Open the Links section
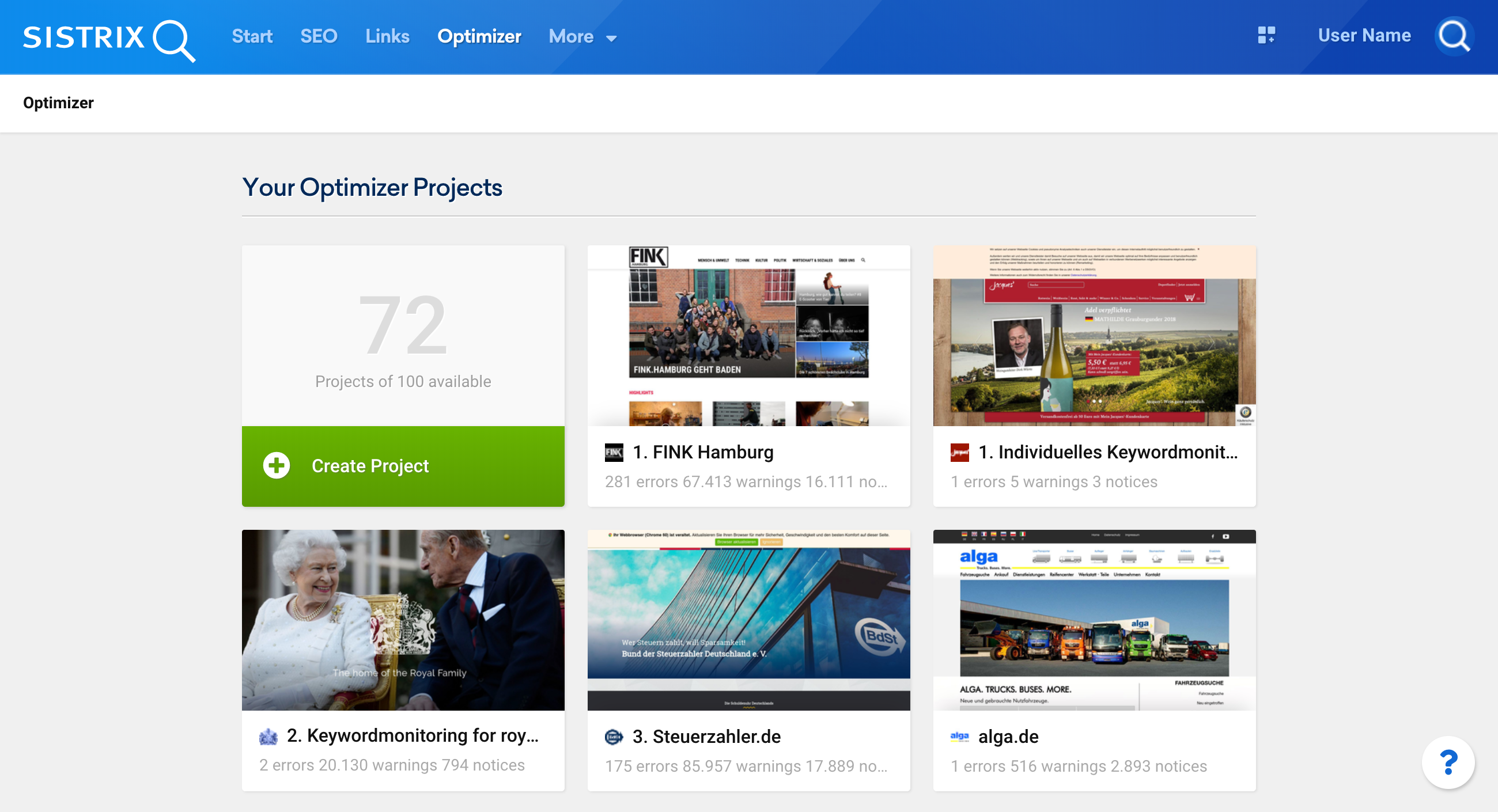Image resolution: width=1498 pixels, height=812 pixels. (x=387, y=36)
